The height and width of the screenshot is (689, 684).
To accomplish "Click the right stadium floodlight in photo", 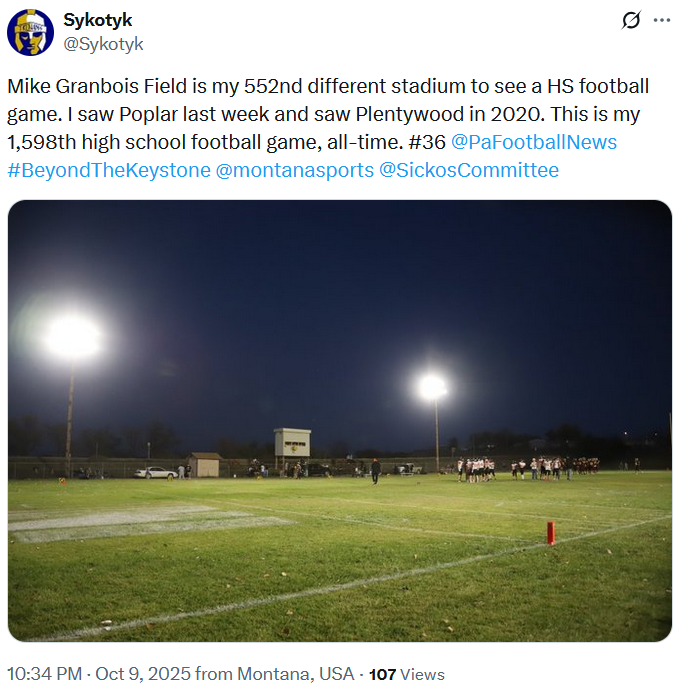I will [x=433, y=387].
